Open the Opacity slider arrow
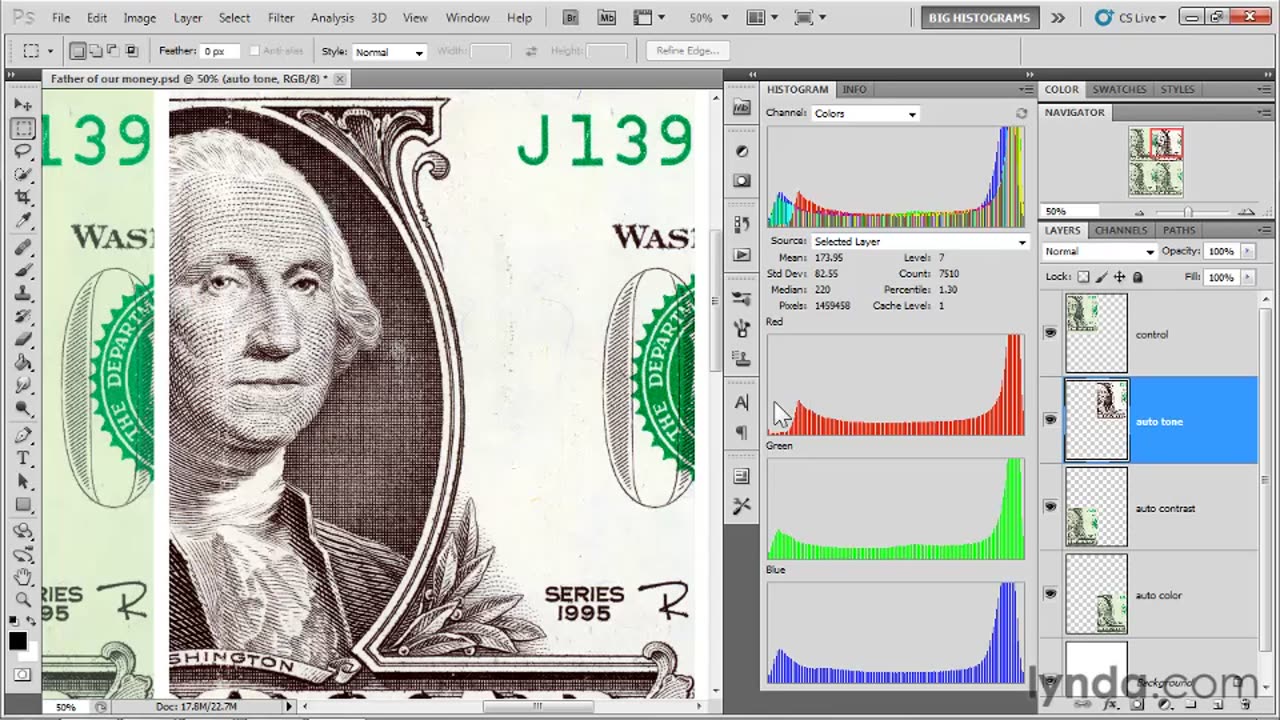The width and height of the screenshot is (1280, 720). pos(1248,251)
